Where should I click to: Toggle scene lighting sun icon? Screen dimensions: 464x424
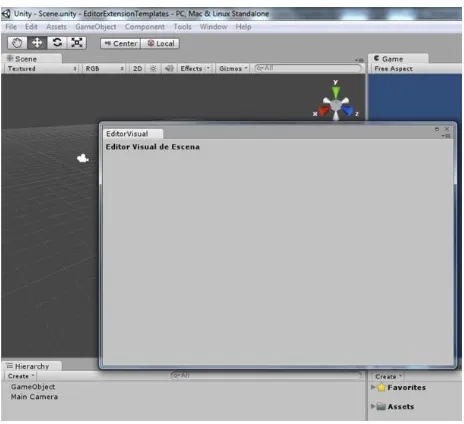153,69
